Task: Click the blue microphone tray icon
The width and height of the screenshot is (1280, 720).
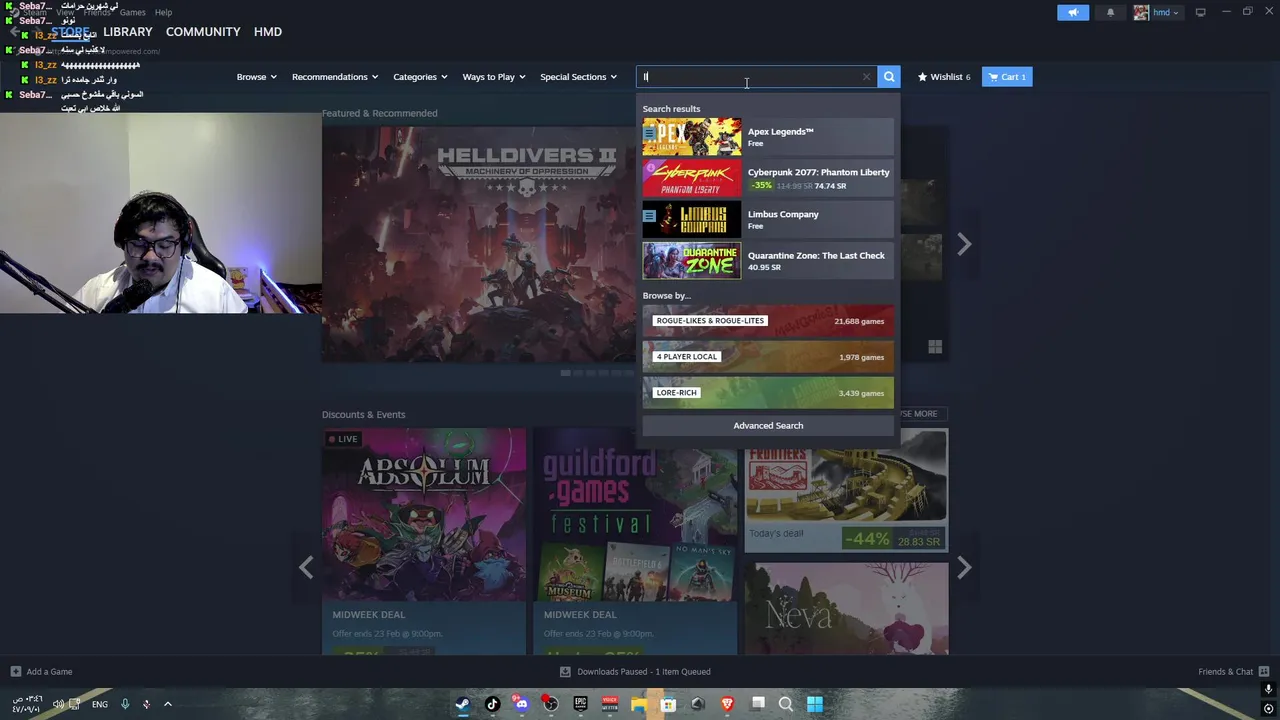Action: tap(125, 704)
